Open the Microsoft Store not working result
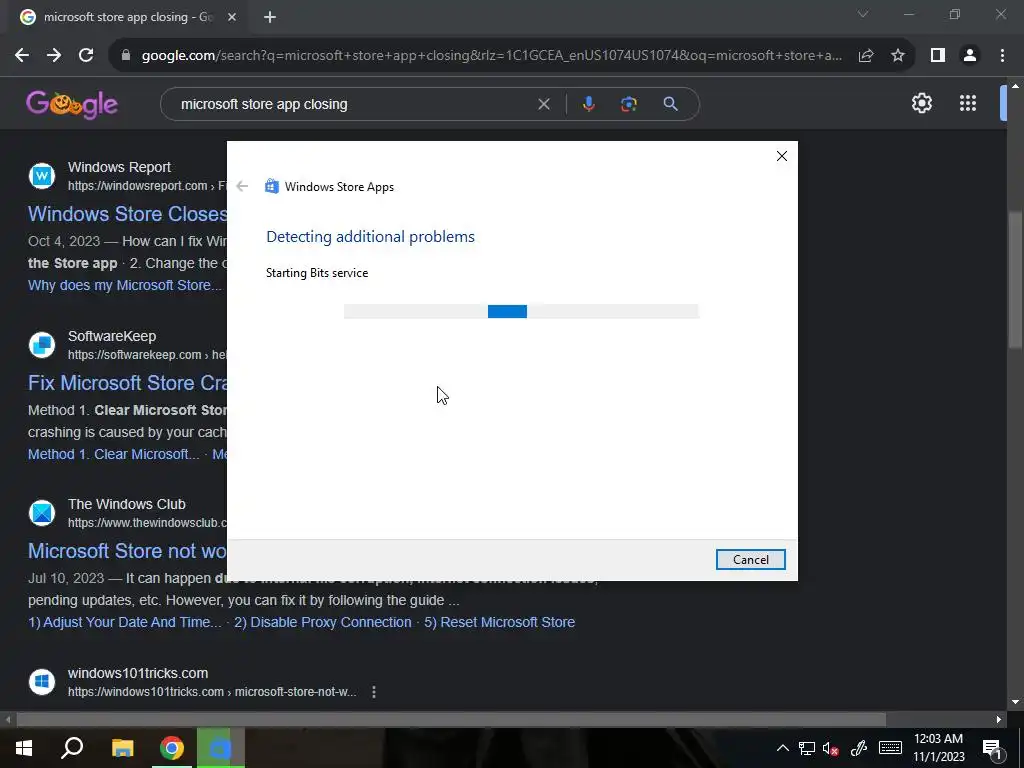Viewport: 1024px width, 768px height. [127, 551]
